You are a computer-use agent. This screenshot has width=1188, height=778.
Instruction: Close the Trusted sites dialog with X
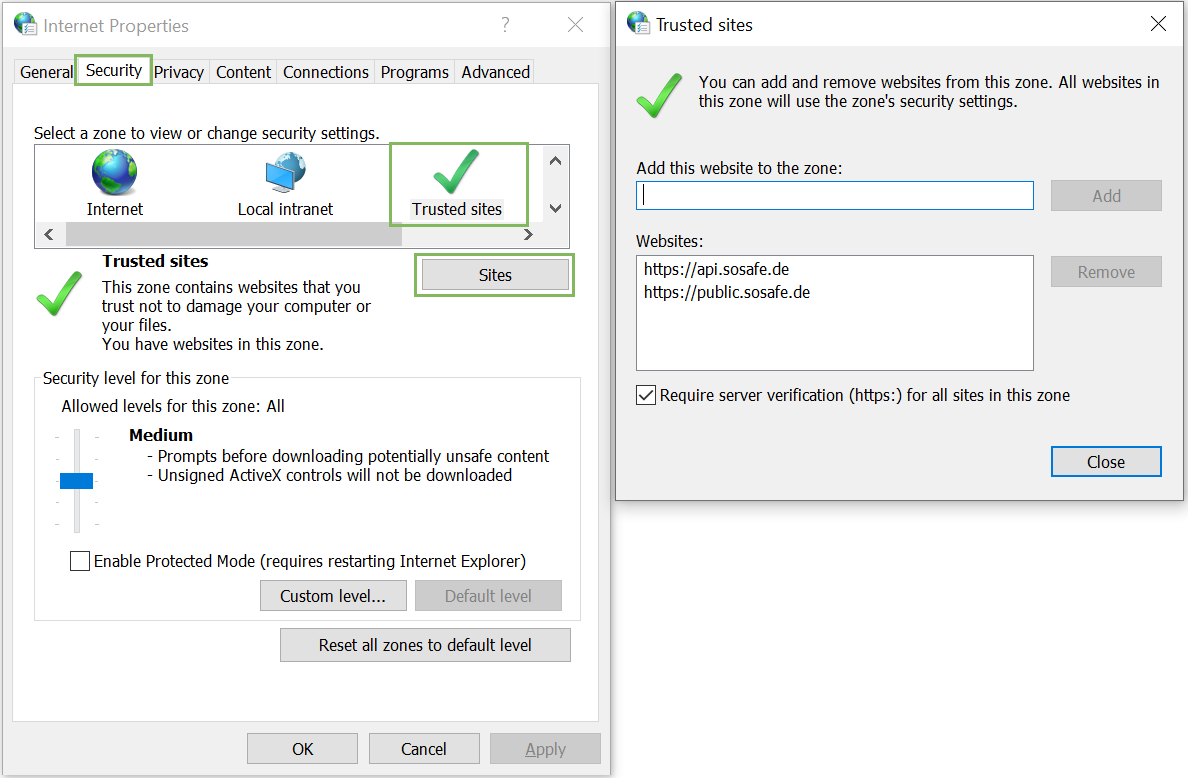pos(1158,25)
